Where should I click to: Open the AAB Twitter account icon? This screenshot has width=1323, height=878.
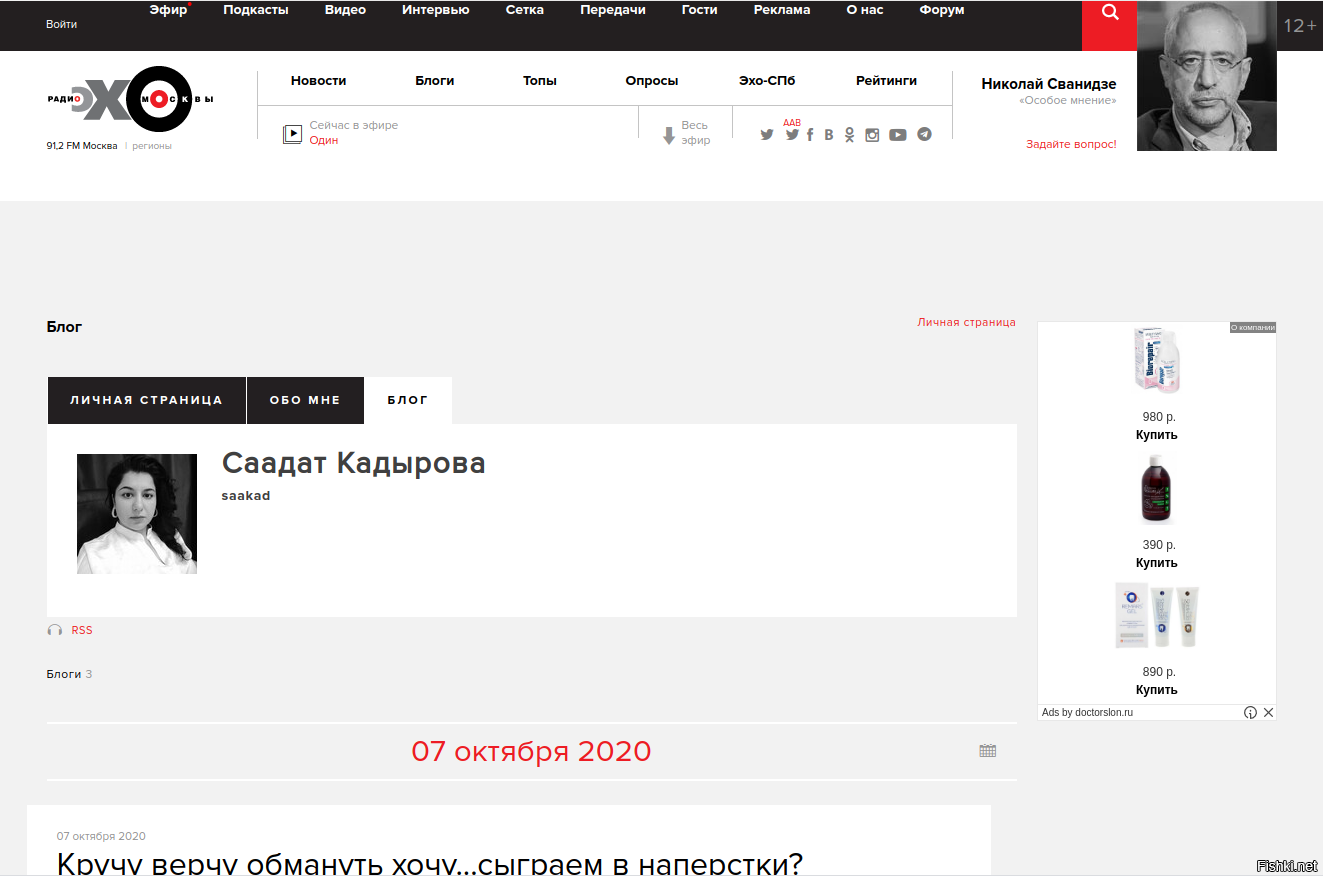792,133
